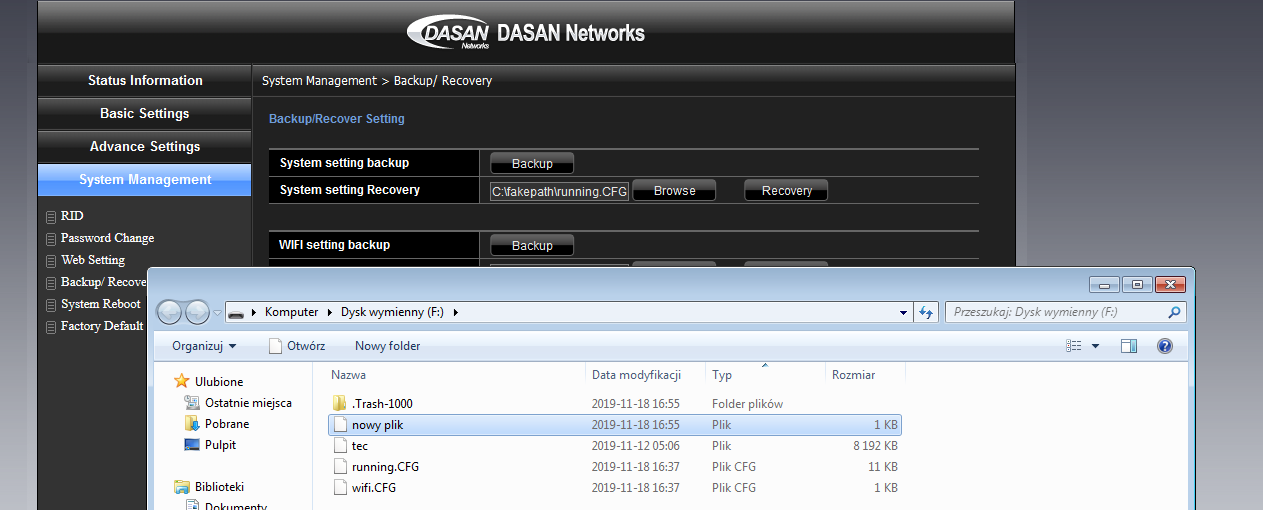This screenshot has width=1263, height=510.
Task: Open the System Reboot page
Action: 101,304
